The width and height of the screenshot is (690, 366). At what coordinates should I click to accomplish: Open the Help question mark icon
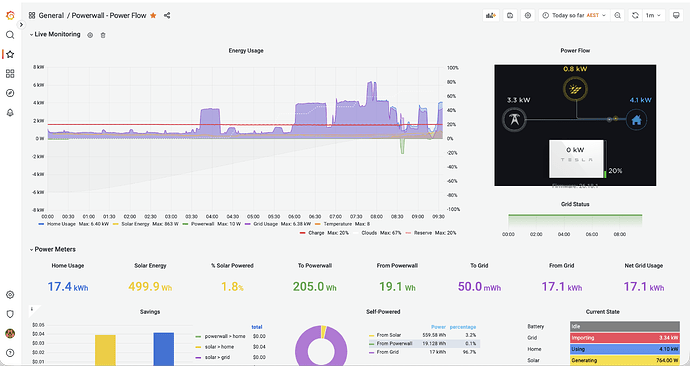(x=10, y=353)
